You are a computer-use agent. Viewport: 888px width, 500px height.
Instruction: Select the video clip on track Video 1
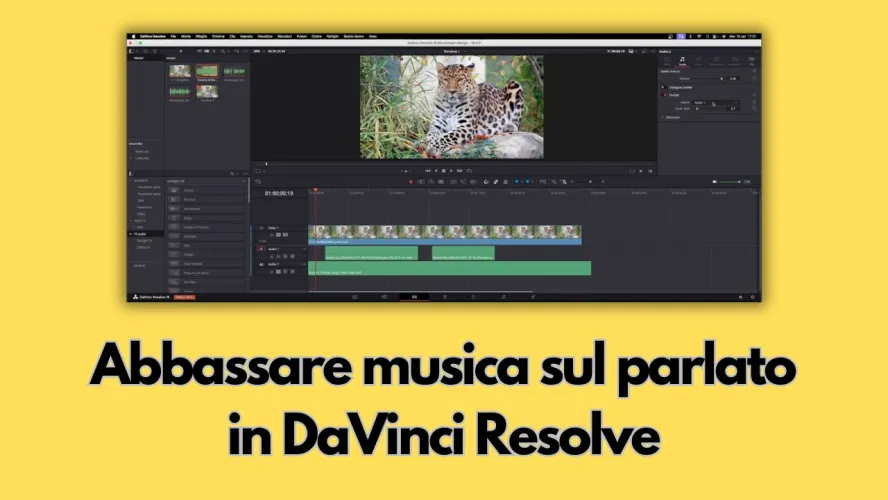point(445,234)
